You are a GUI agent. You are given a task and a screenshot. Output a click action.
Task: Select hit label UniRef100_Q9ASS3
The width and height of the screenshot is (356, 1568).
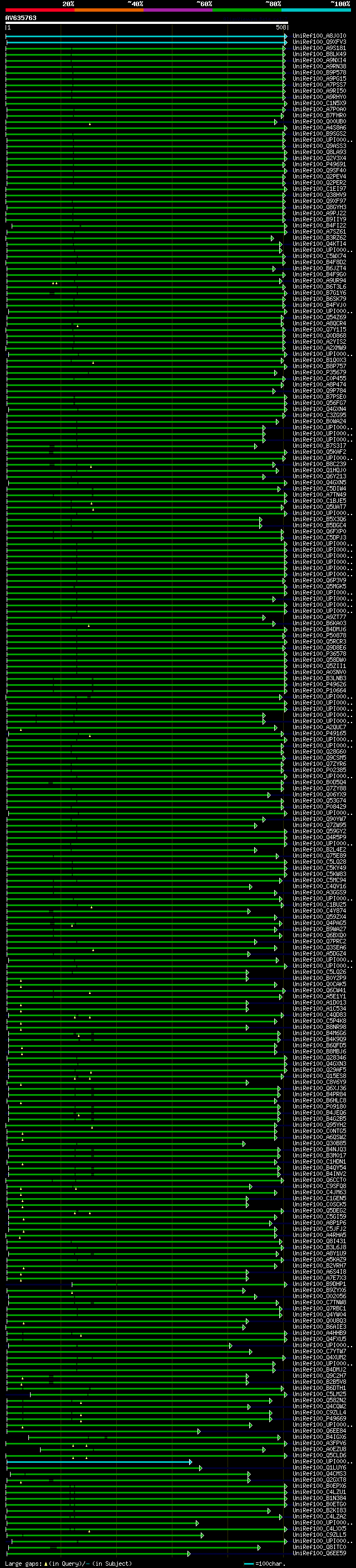pyautogui.click(x=319, y=146)
